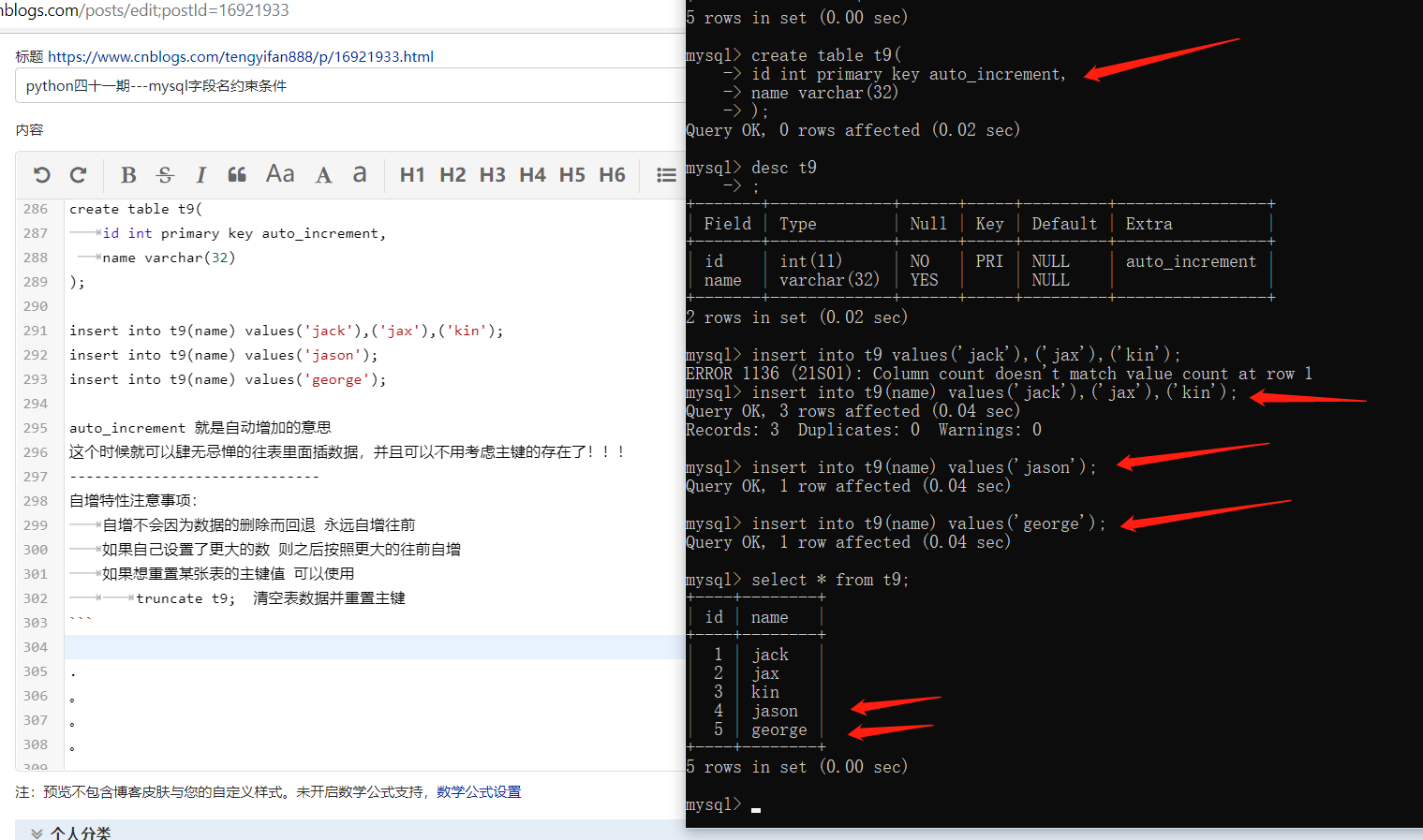The height and width of the screenshot is (840, 1423).
Task: Click '2 rows in set (0.02 sec)' line
Action: [x=797, y=317]
